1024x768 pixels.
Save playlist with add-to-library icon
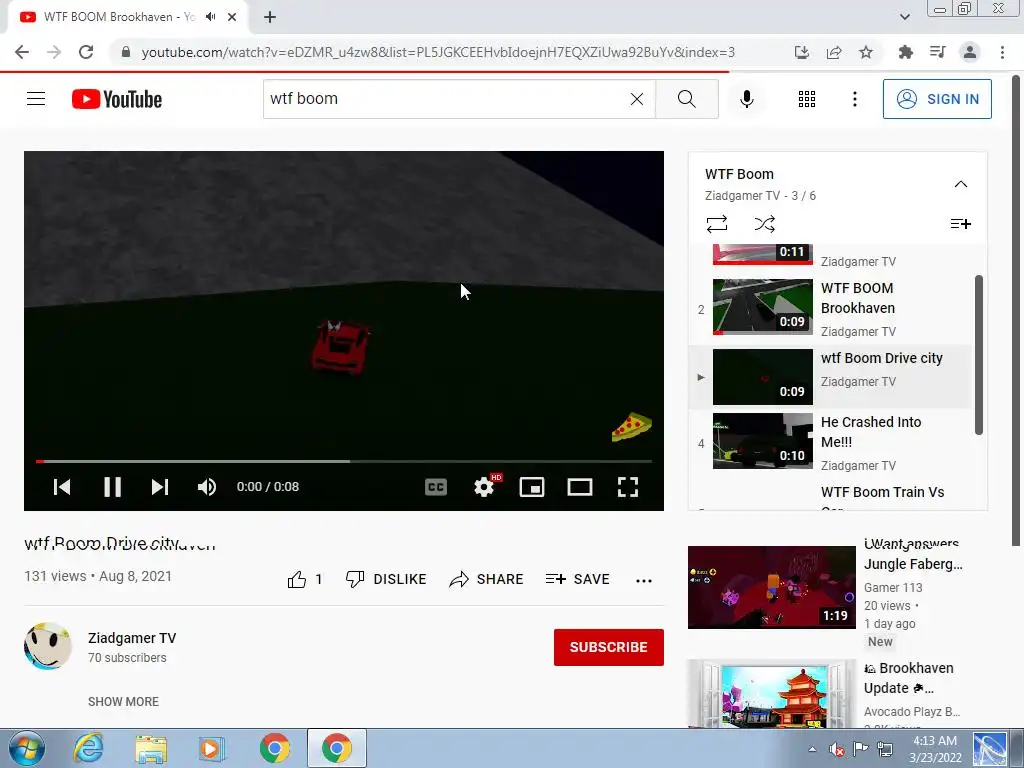(961, 224)
